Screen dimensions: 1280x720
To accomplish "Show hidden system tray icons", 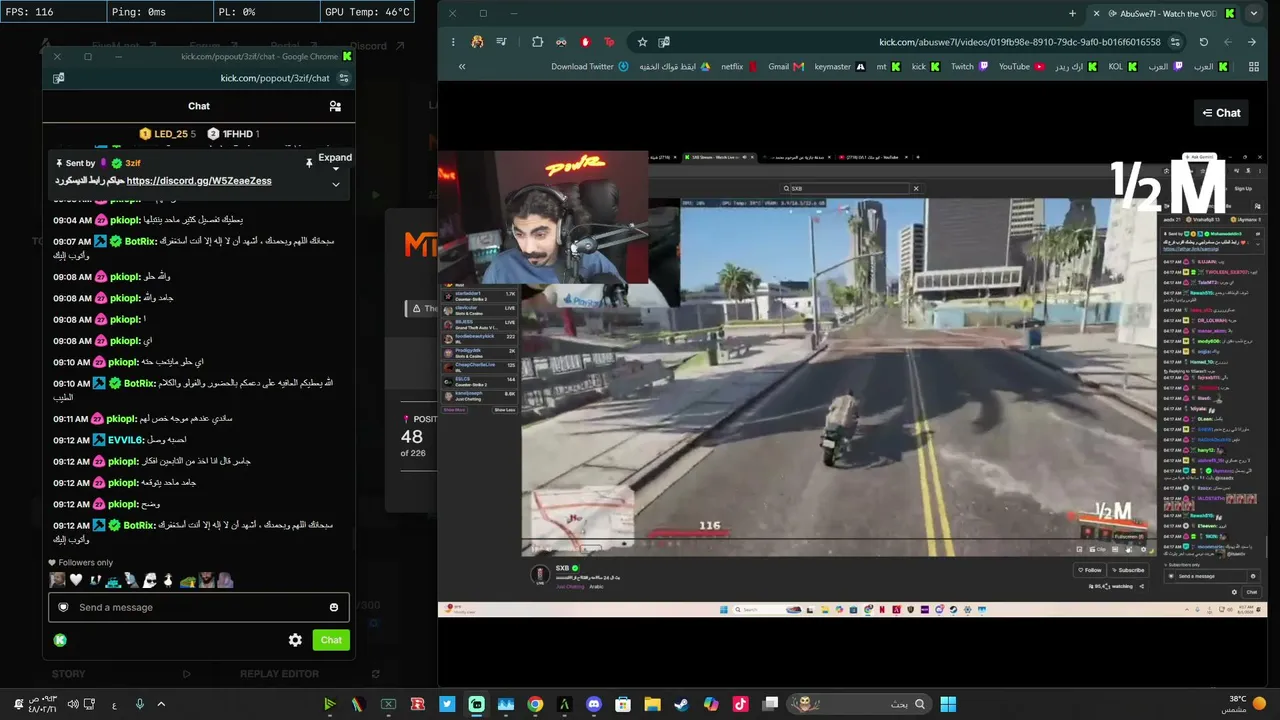I will pyautogui.click(x=161, y=704).
